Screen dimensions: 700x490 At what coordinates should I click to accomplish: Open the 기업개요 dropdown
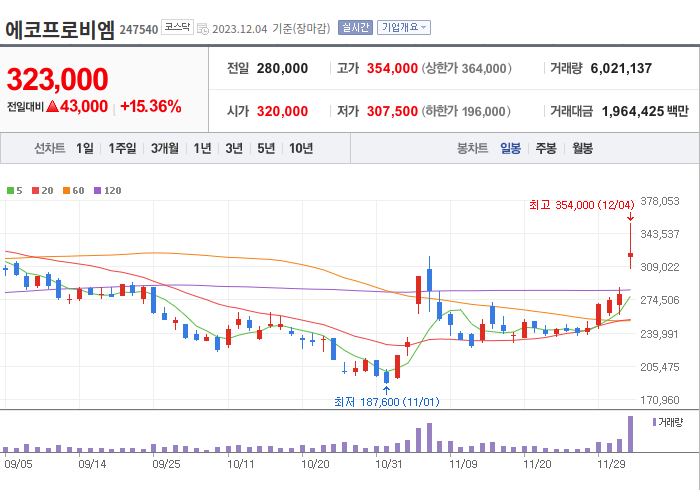(404, 28)
